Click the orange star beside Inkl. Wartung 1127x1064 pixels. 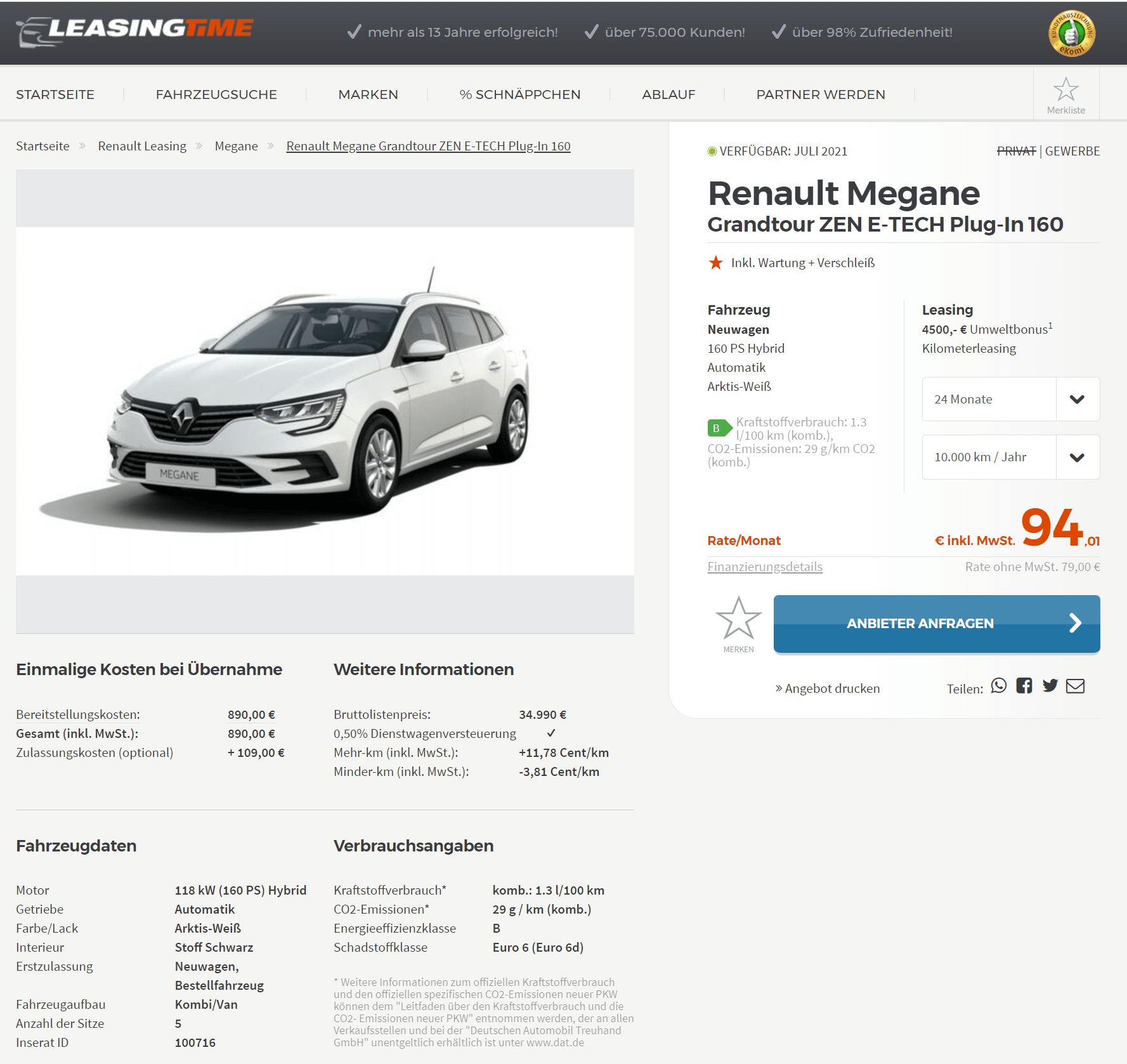716,263
